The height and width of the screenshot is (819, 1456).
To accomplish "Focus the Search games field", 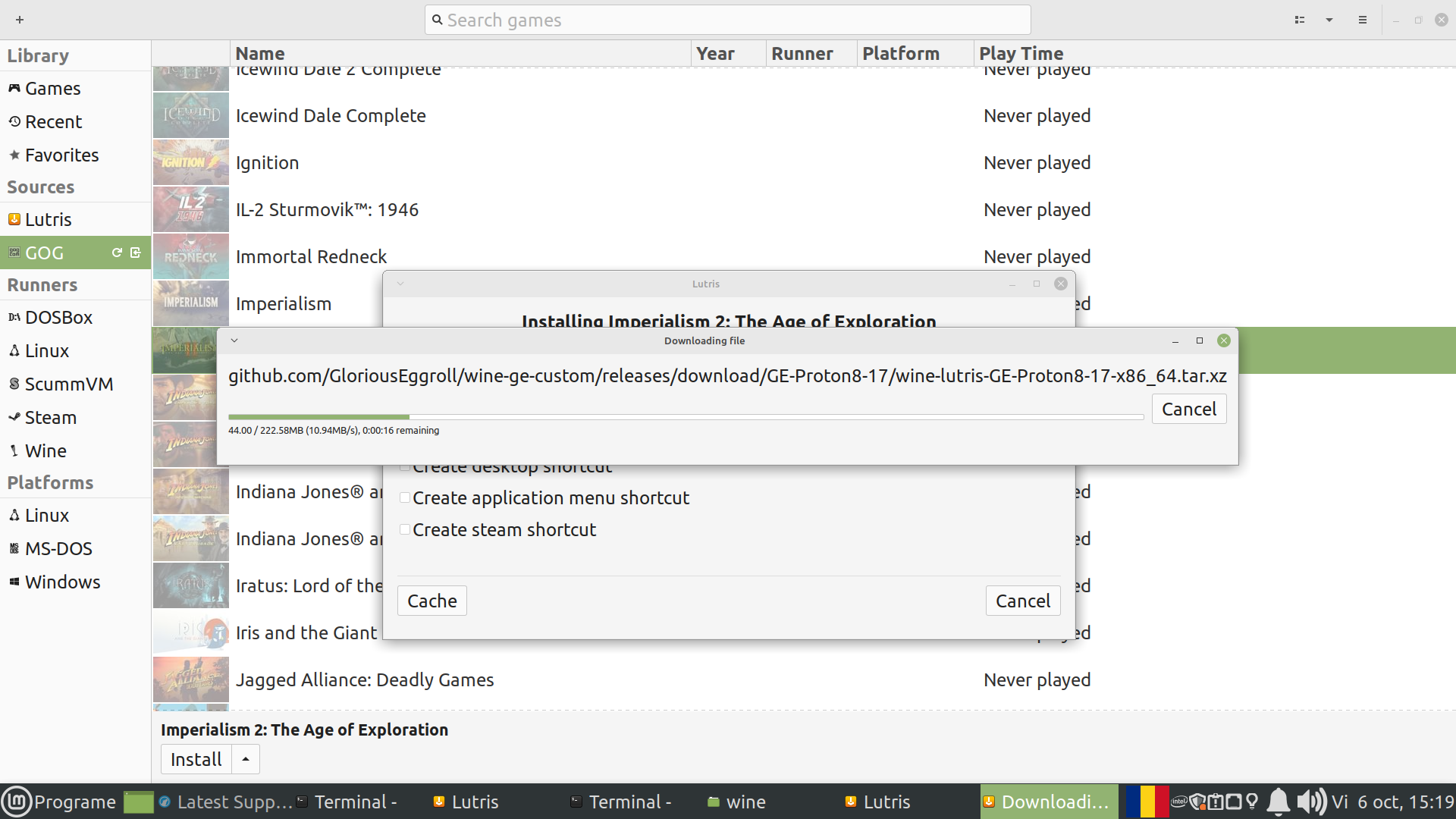I will tap(728, 20).
